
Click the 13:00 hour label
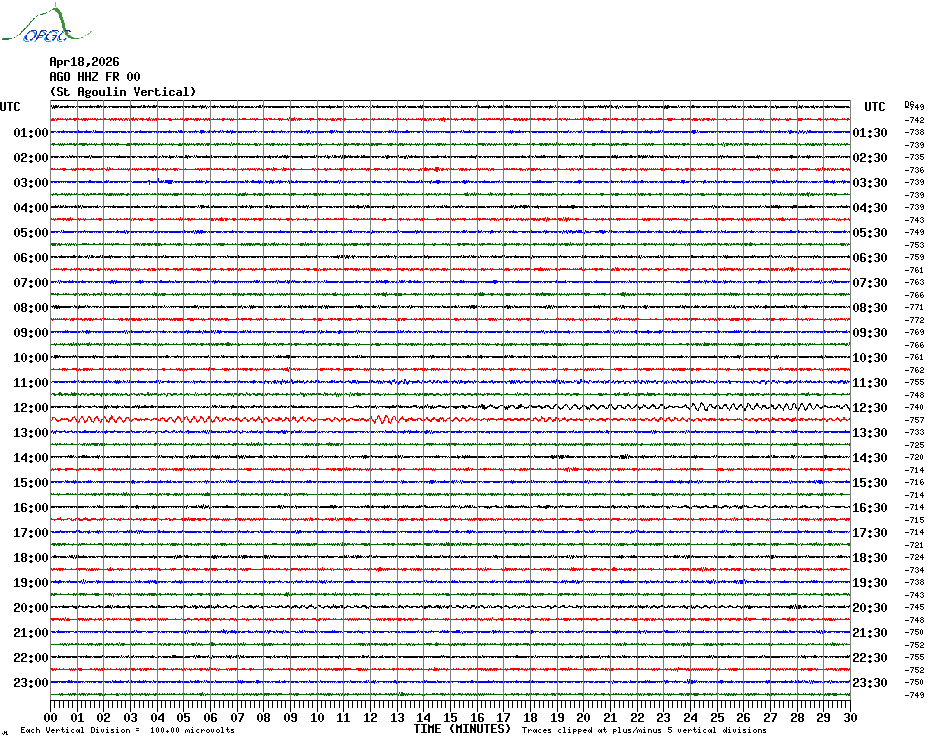[x=31, y=433]
